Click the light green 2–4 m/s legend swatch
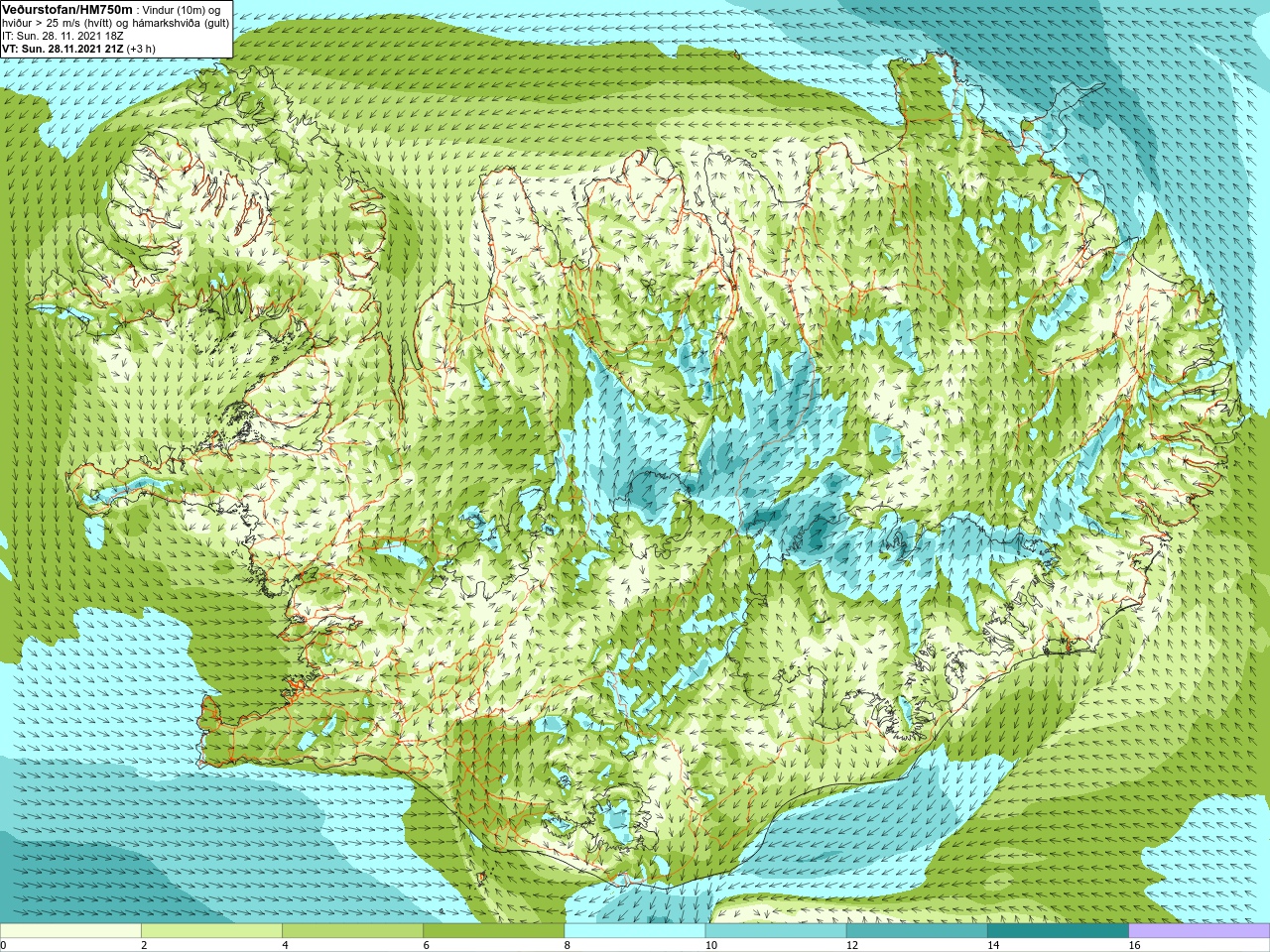This screenshot has width=1270, height=952. click(x=211, y=930)
